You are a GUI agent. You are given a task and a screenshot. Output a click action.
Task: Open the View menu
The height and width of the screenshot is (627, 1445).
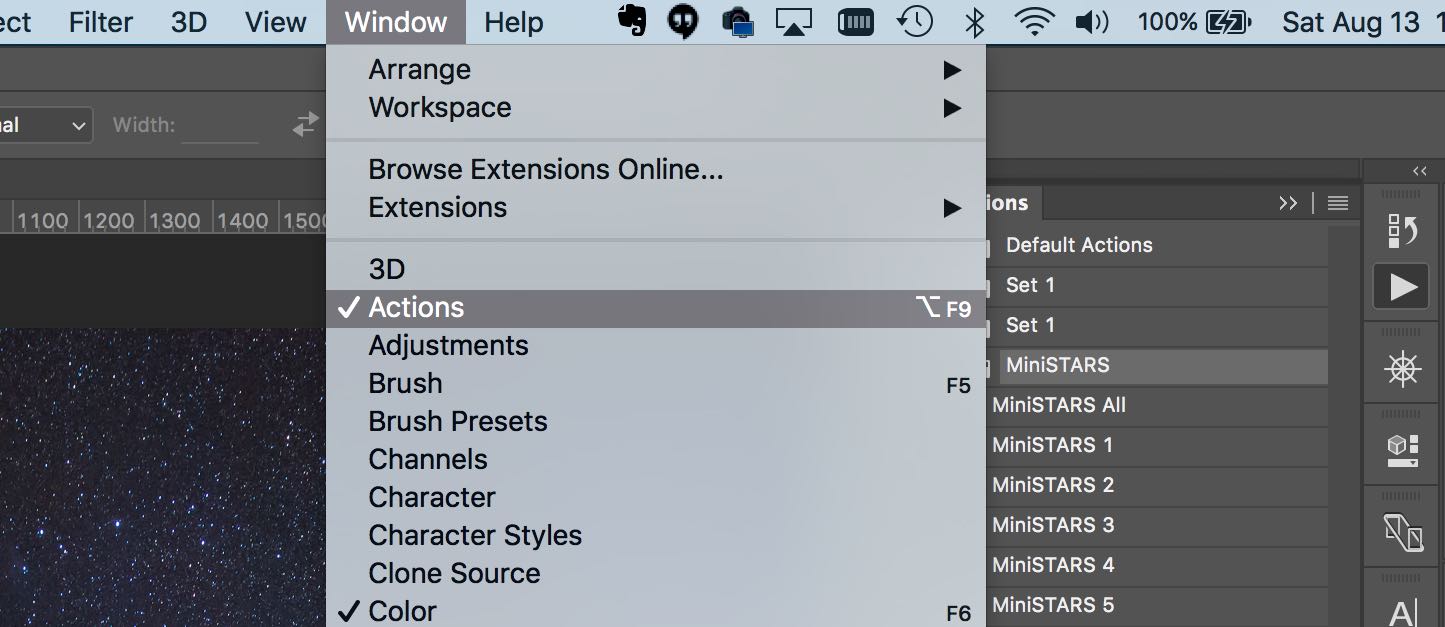pos(275,22)
